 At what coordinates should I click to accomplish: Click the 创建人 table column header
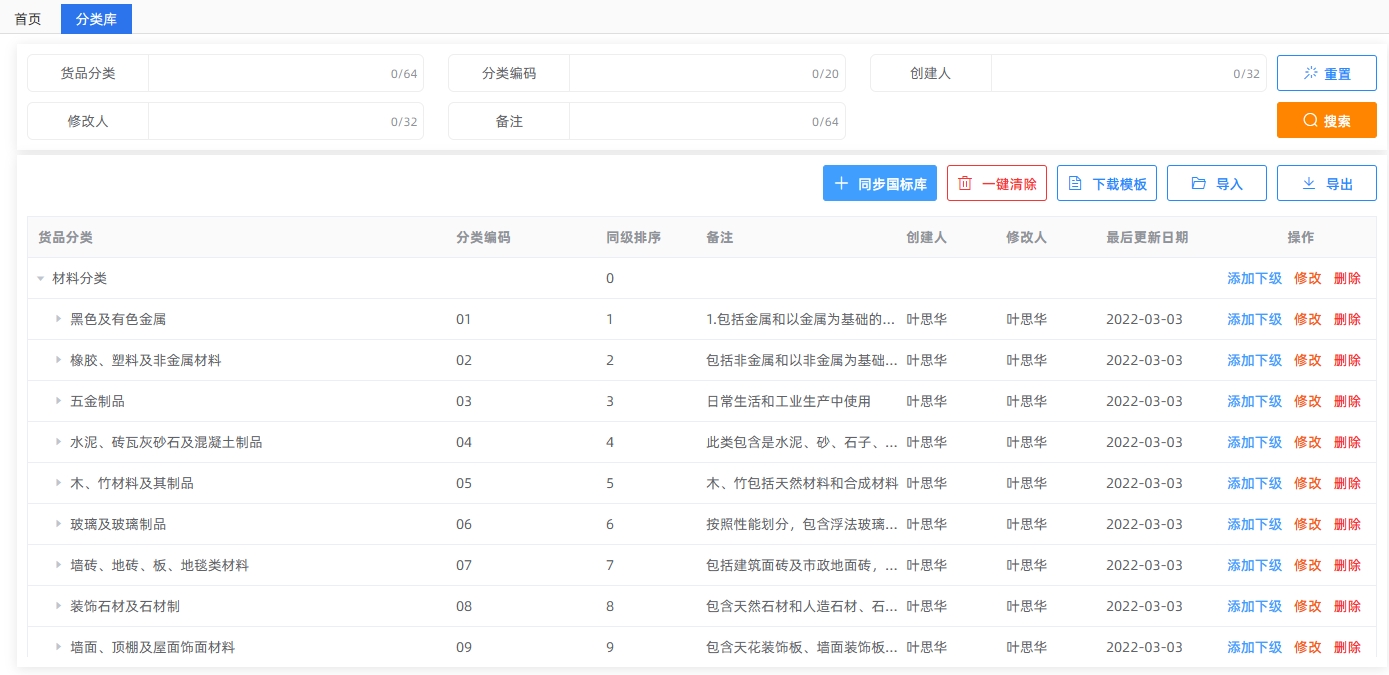click(x=926, y=238)
